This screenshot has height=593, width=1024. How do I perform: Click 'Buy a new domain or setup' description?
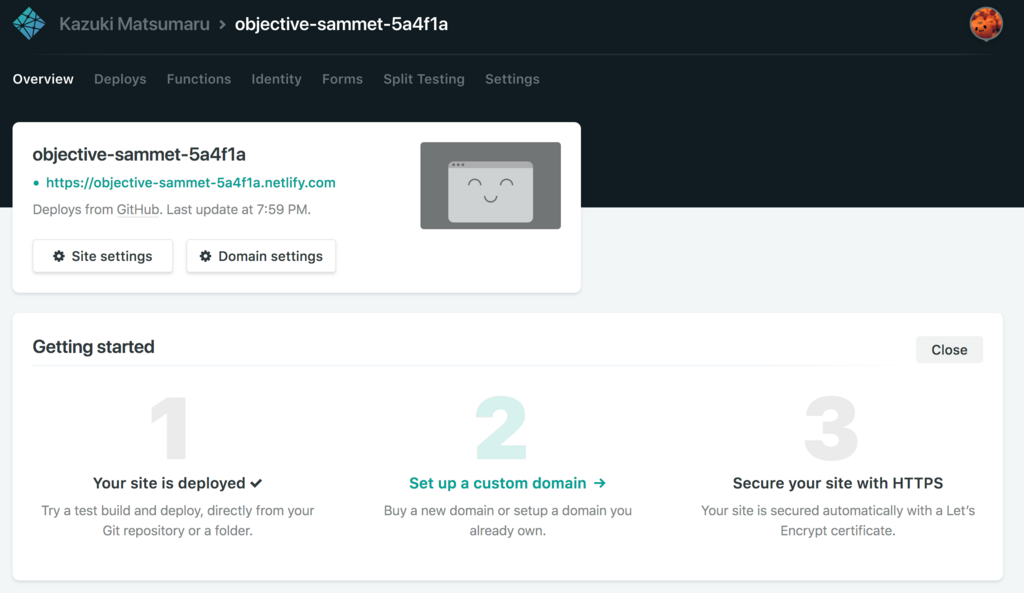[507, 521]
